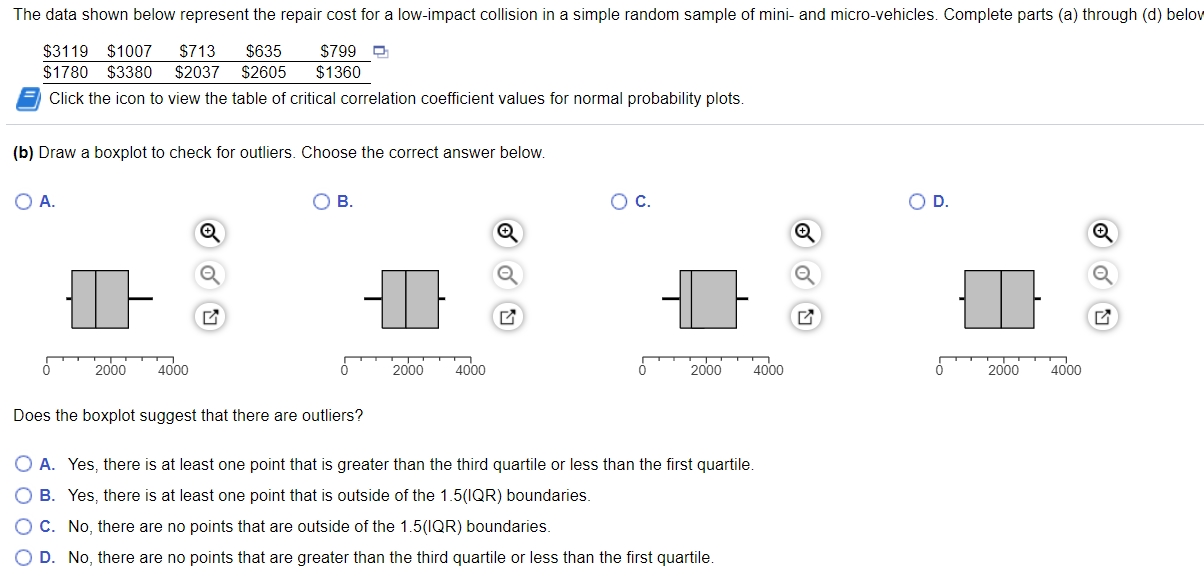Zoom in on option A's boxplot graph

(207, 233)
